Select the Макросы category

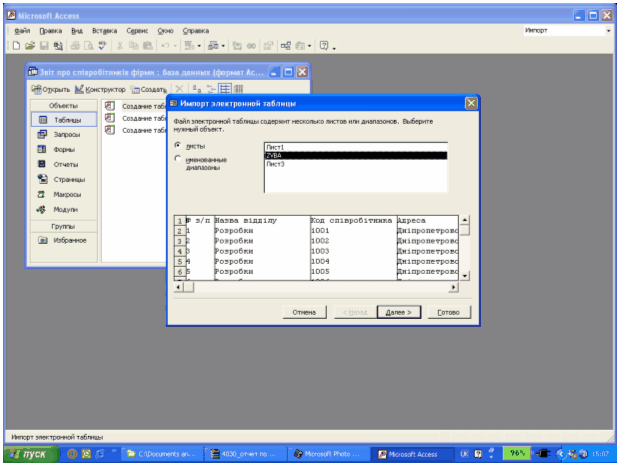66,194
